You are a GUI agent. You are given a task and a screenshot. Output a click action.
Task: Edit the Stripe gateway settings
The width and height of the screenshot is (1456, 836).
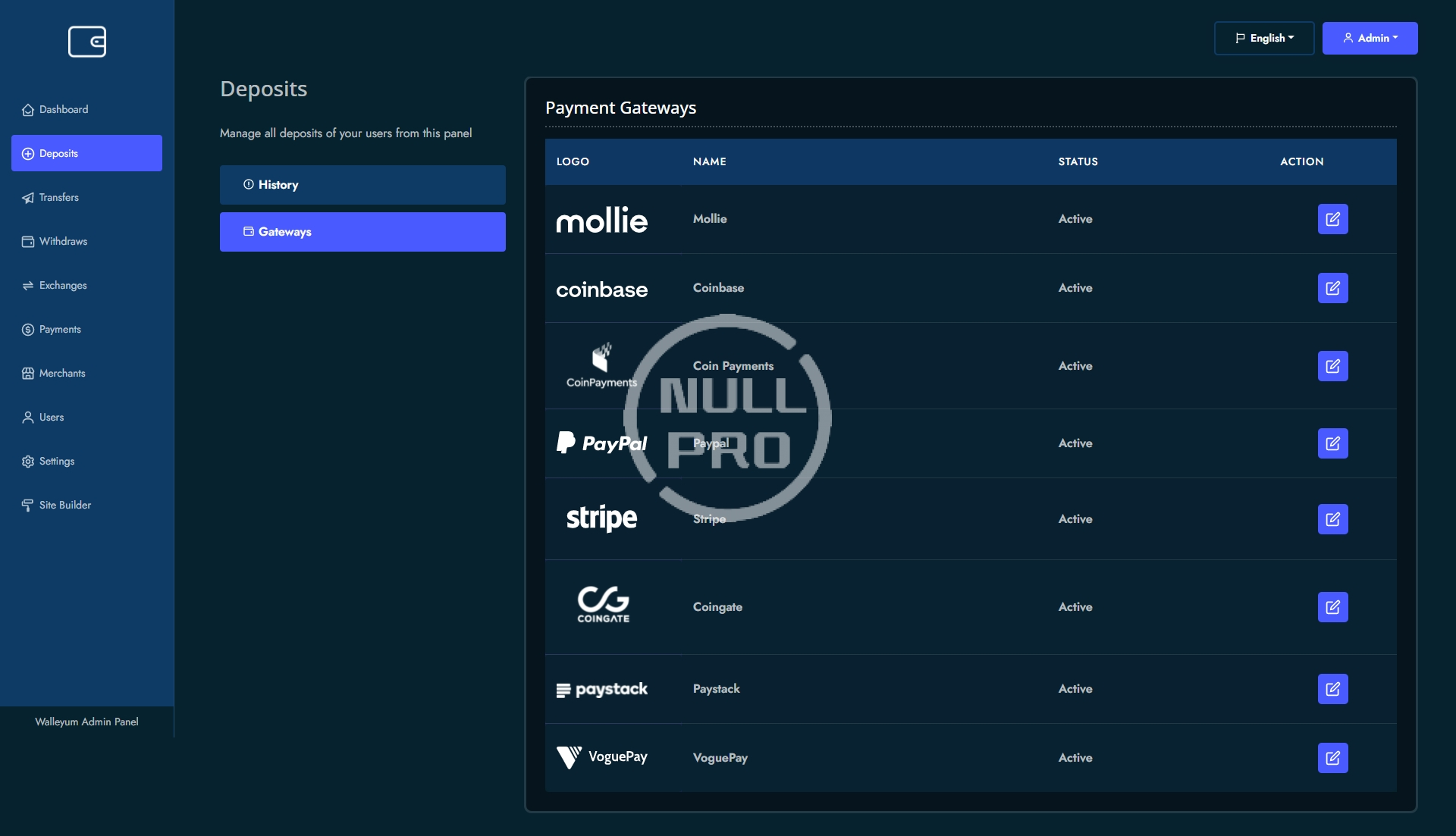tap(1332, 519)
